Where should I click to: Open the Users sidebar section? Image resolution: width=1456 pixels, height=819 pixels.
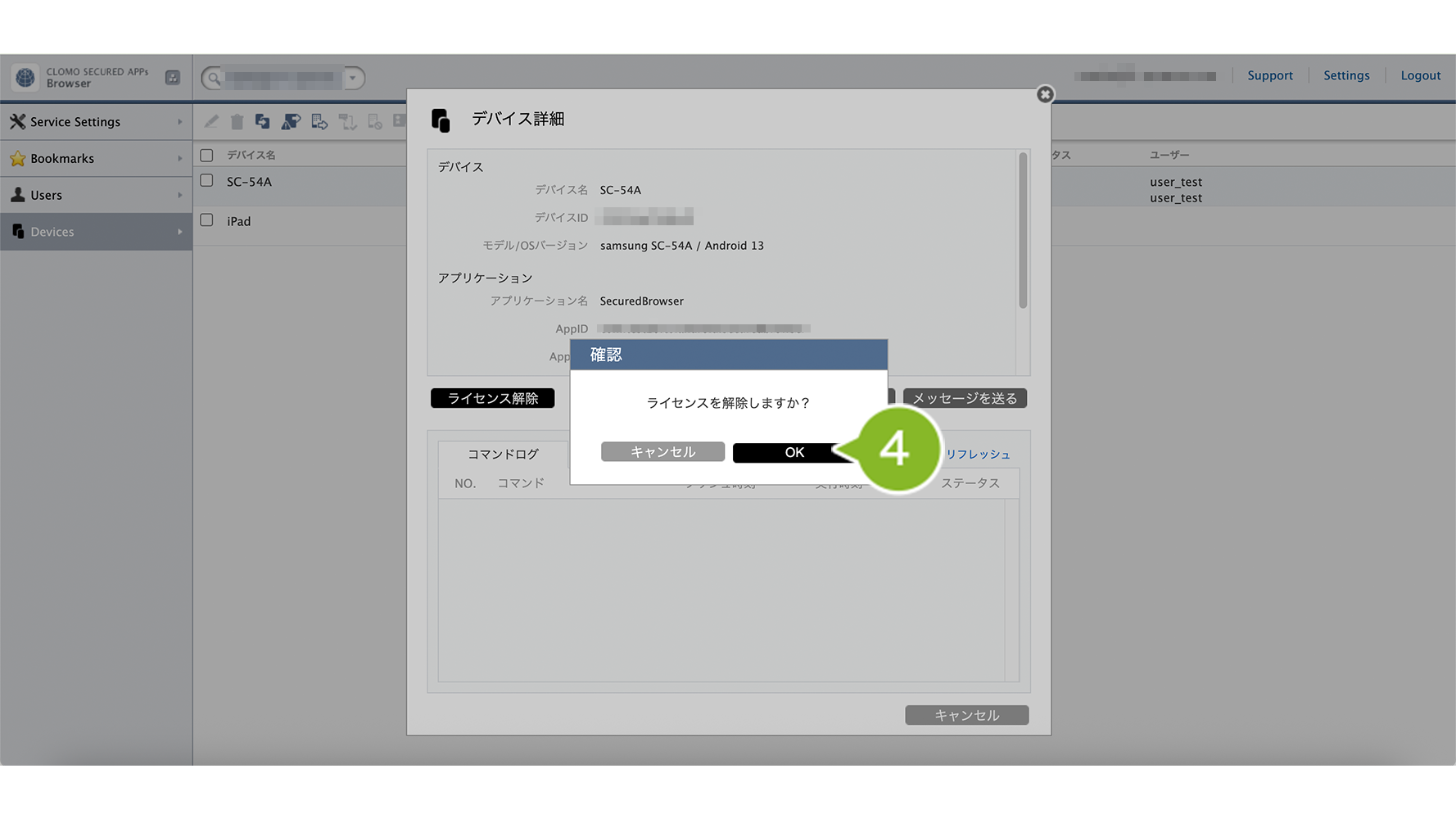click(x=96, y=195)
